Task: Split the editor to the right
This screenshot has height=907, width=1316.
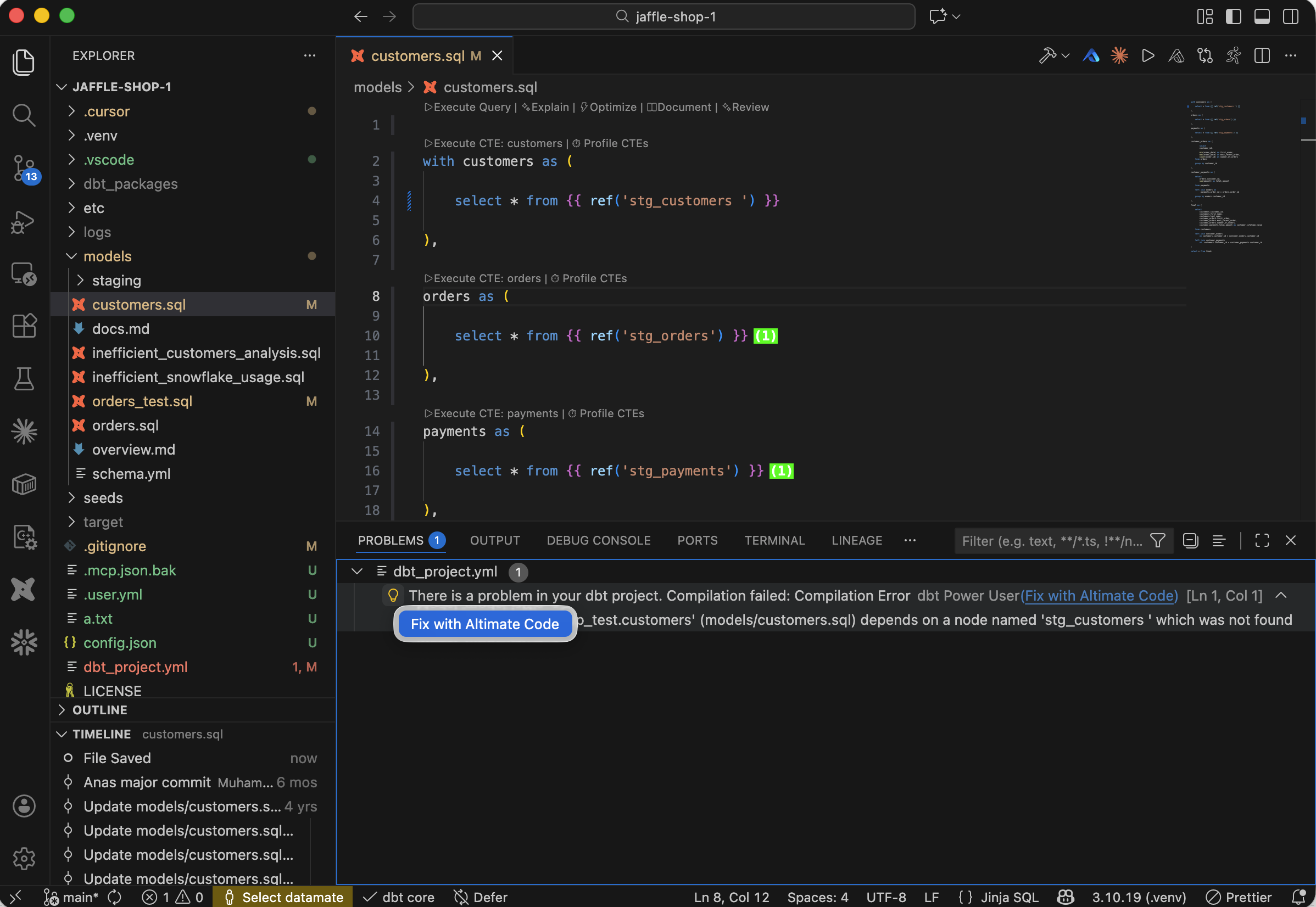Action: pyautogui.click(x=1262, y=55)
